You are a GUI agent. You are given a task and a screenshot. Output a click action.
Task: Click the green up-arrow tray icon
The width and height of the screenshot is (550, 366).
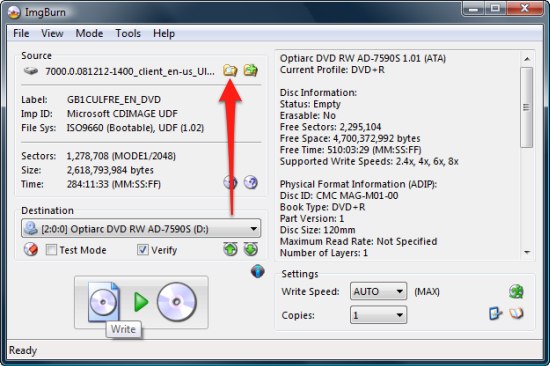click(x=230, y=249)
